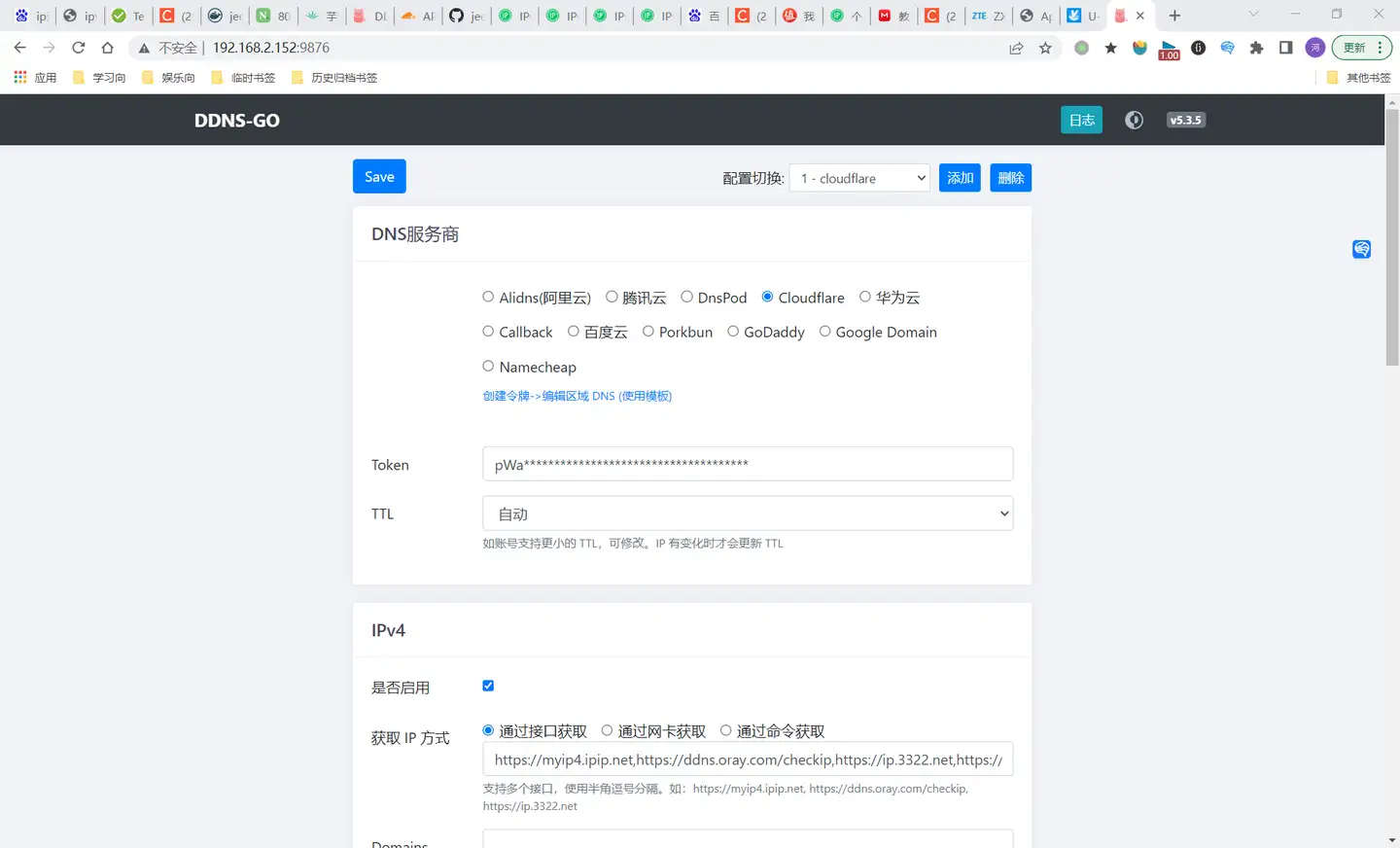Go to the browser home page
The image size is (1400, 848).
pos(107,48)
